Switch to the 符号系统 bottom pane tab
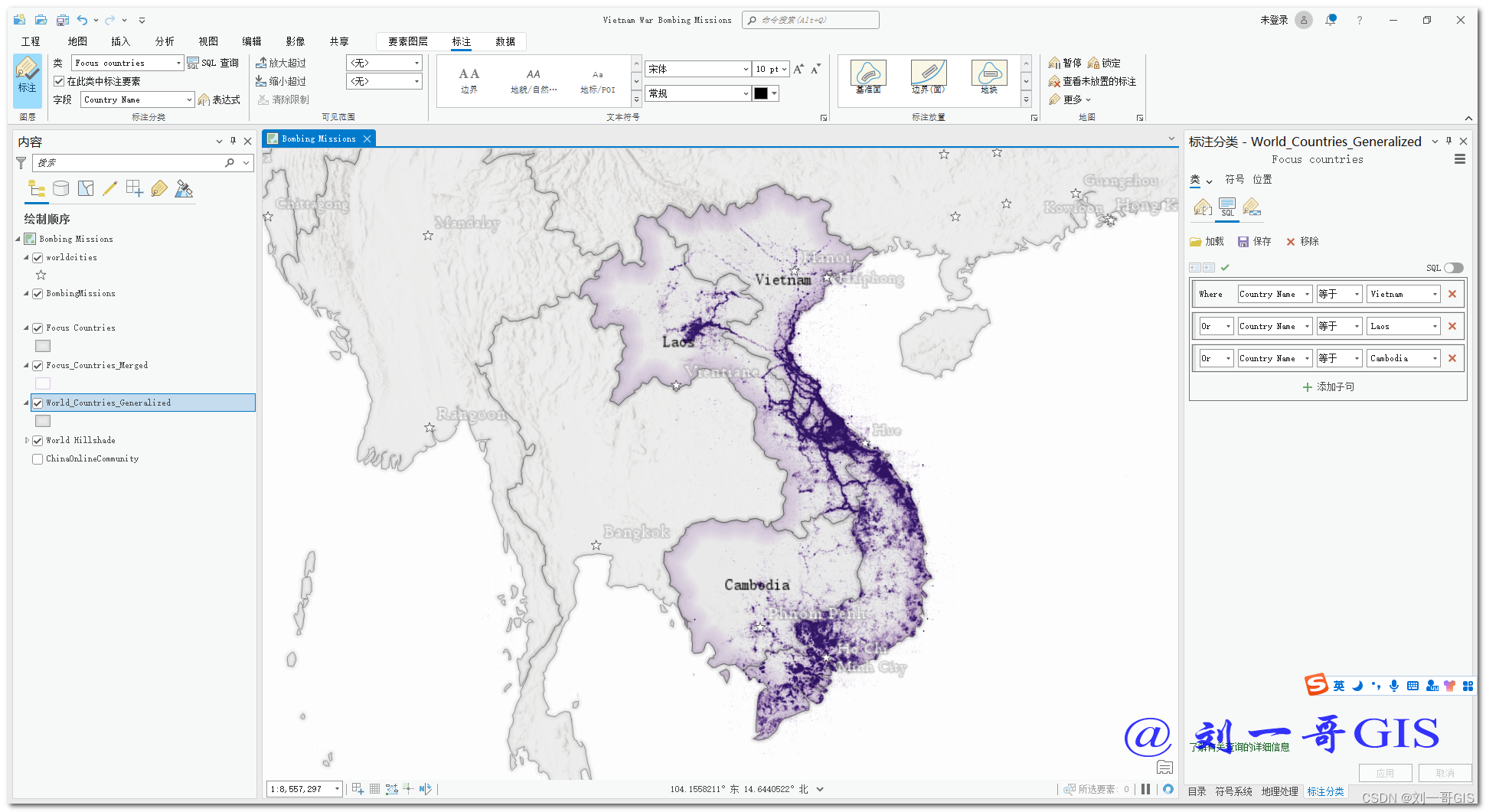 pos(1234,791)
